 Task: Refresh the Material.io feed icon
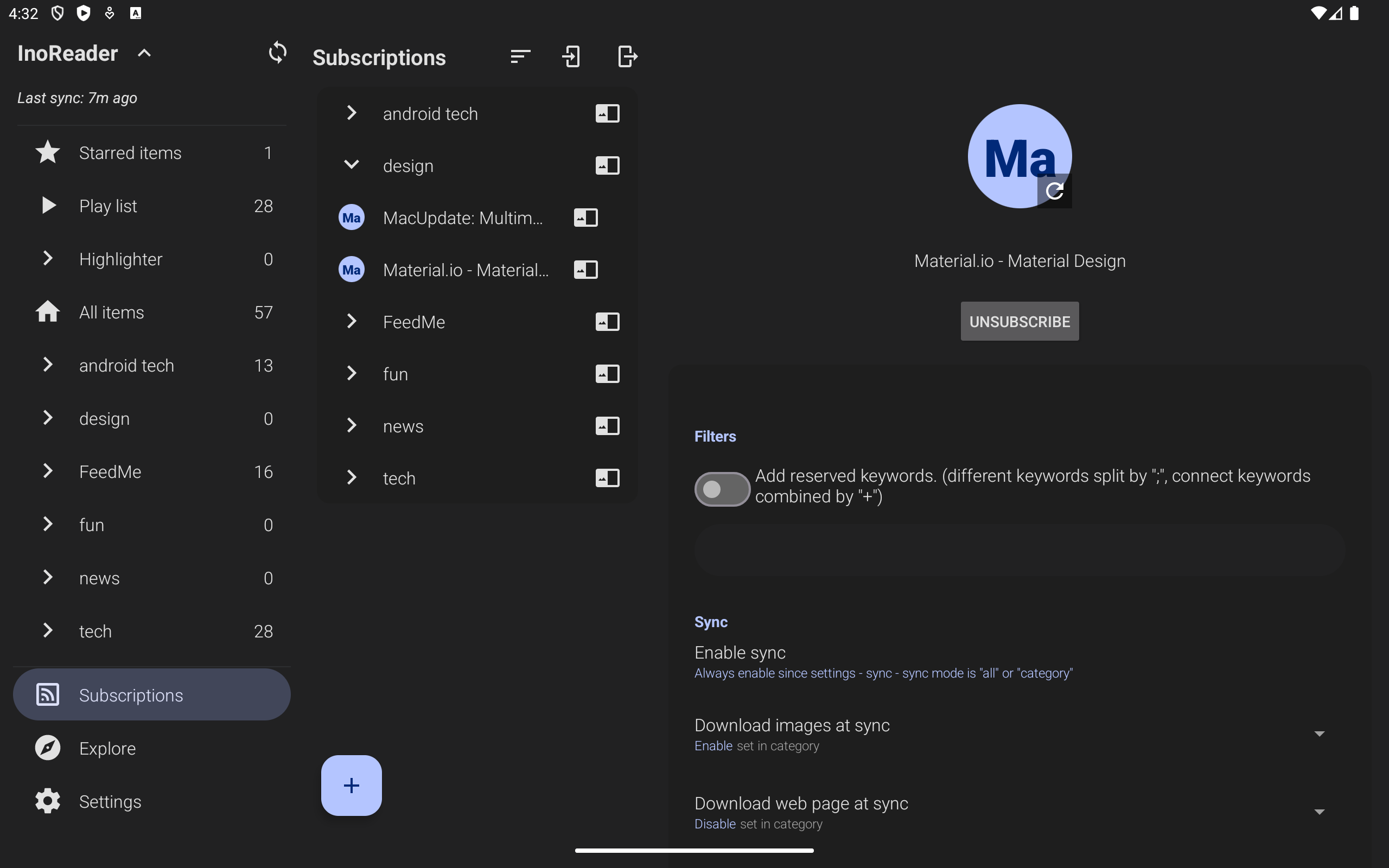[x=1054, y=190]
